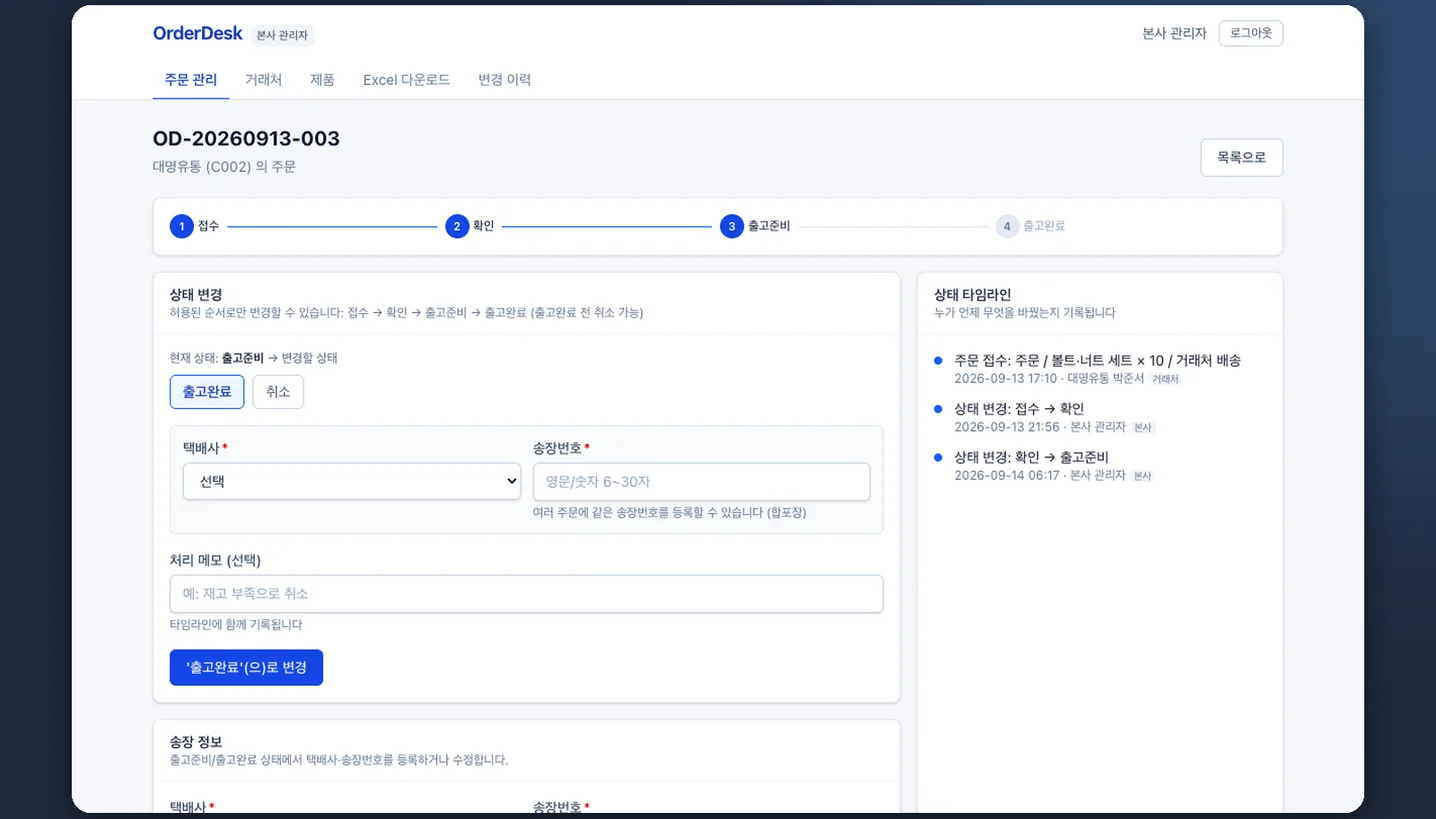Click the 상태 타임라인 heading
Image resolution: width=1436 pixels, height=819 pixels.
tap(972, 294)
